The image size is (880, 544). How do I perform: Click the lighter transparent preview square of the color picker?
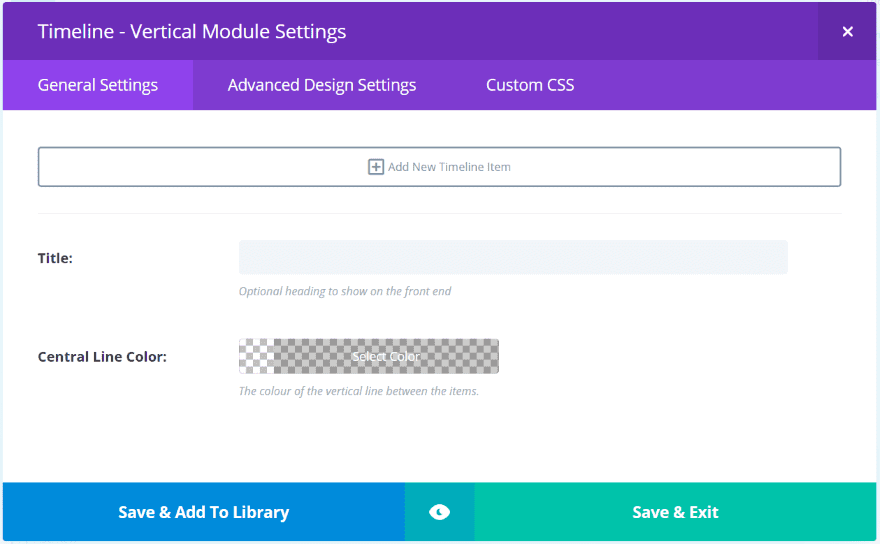tap(256, 357)
